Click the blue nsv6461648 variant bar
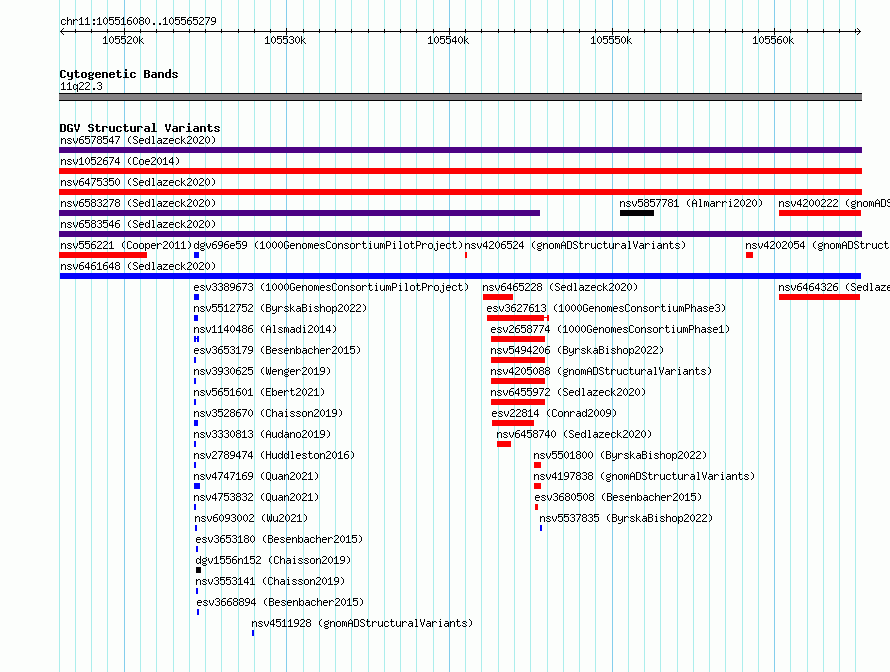This screenshot has height=672, width=890. [x=460, y=276]
